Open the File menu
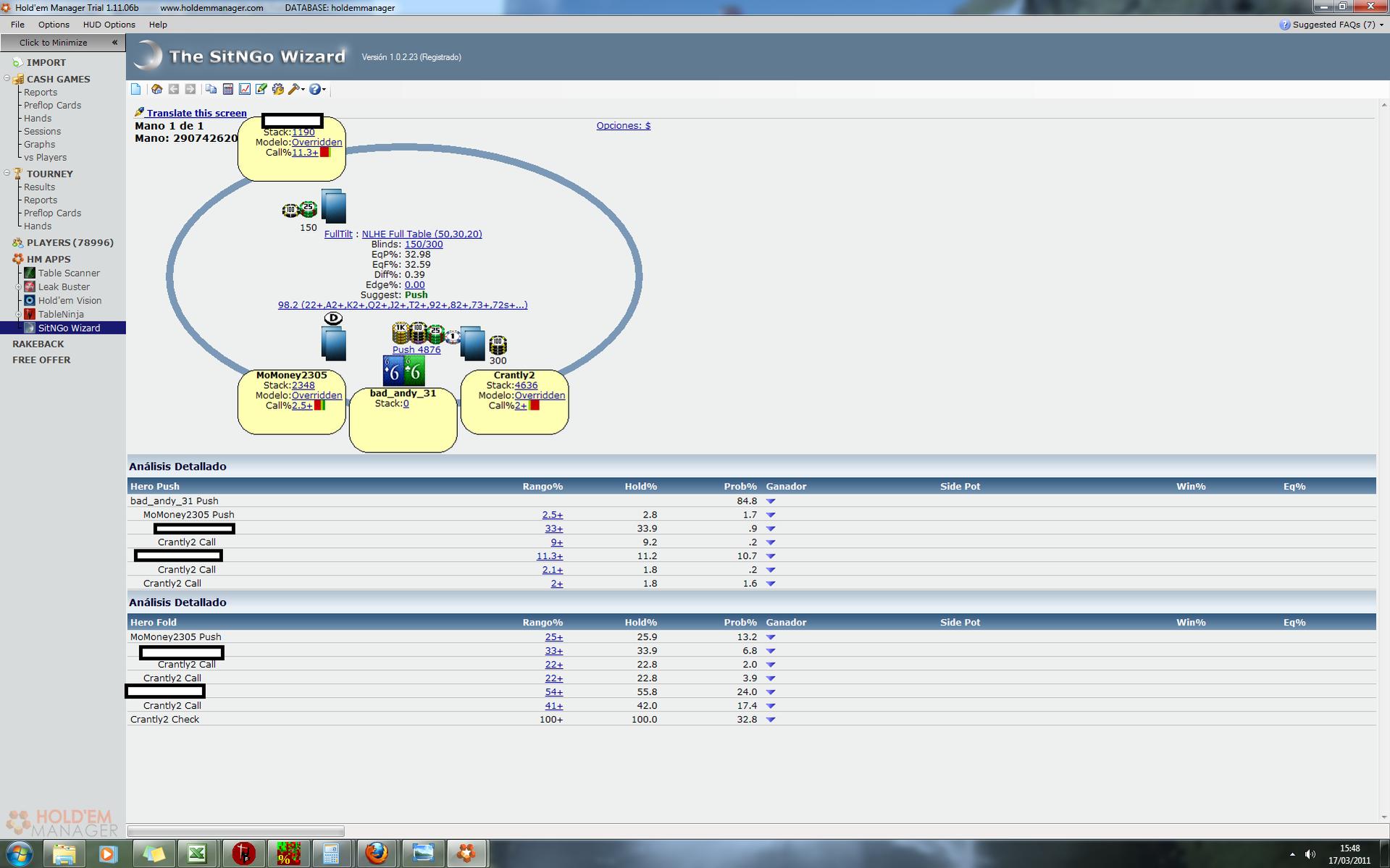 17,25
